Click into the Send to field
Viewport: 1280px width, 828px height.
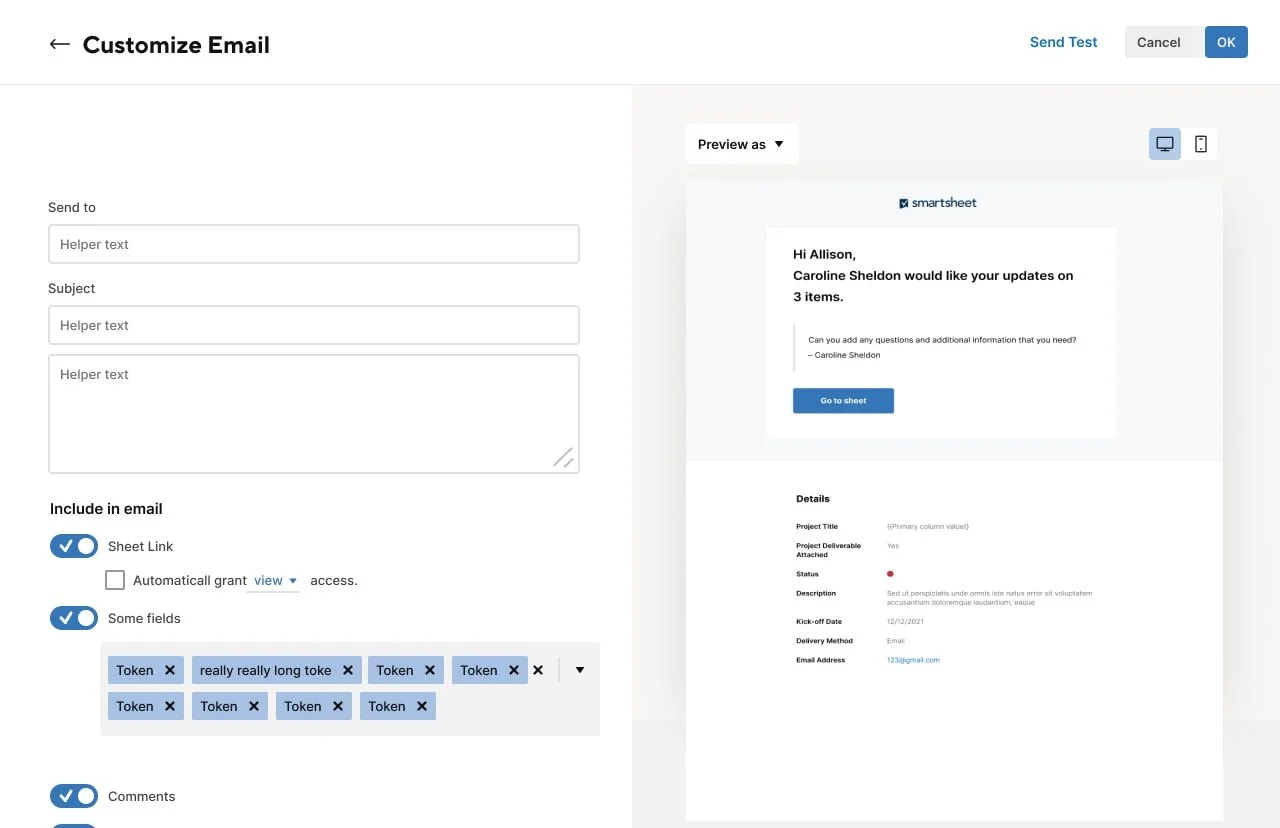point(314,244)
